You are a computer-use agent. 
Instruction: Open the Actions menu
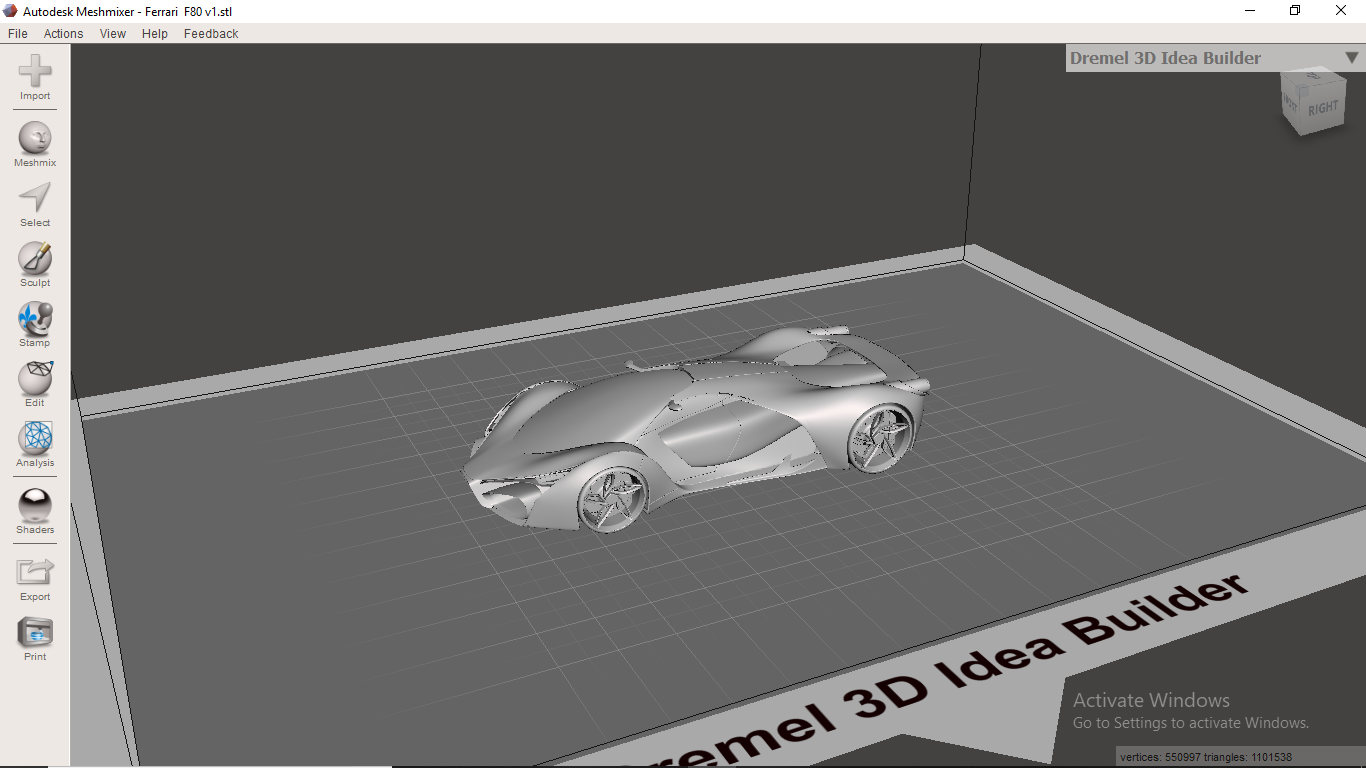(x=63, y=33)
